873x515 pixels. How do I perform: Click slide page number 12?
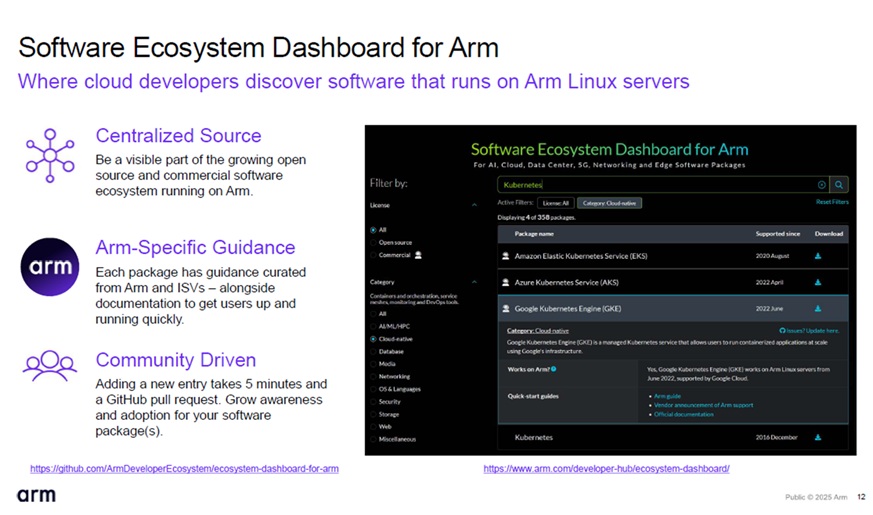click(x=861, y=497)
